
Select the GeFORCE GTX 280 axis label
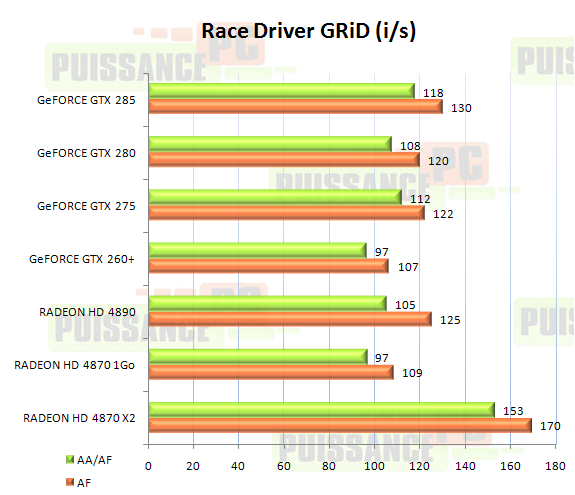[86, 153]
